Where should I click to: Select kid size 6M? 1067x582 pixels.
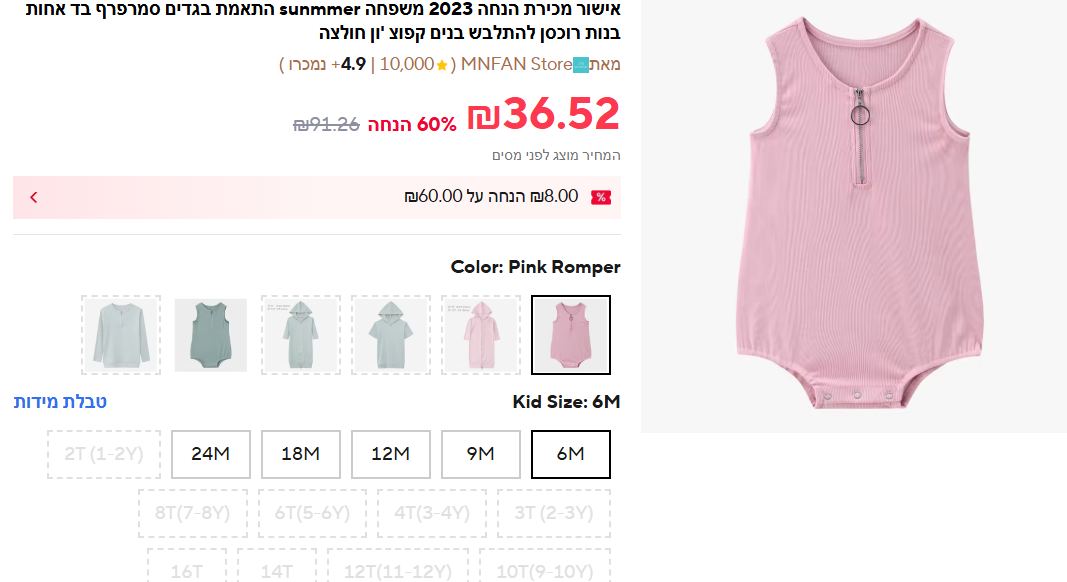(570, 454)
